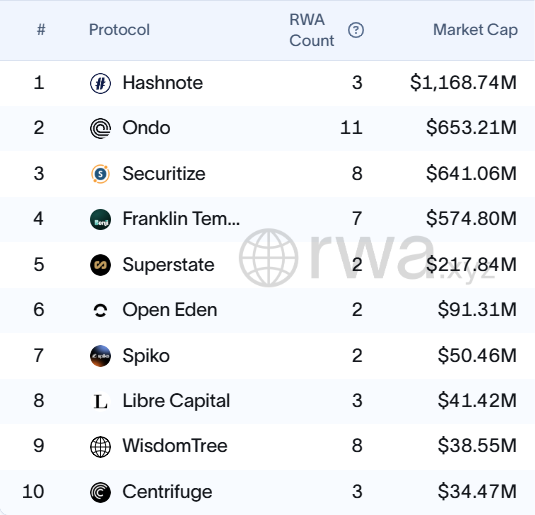Click the Open Eden logo icon

pos(100,310)
